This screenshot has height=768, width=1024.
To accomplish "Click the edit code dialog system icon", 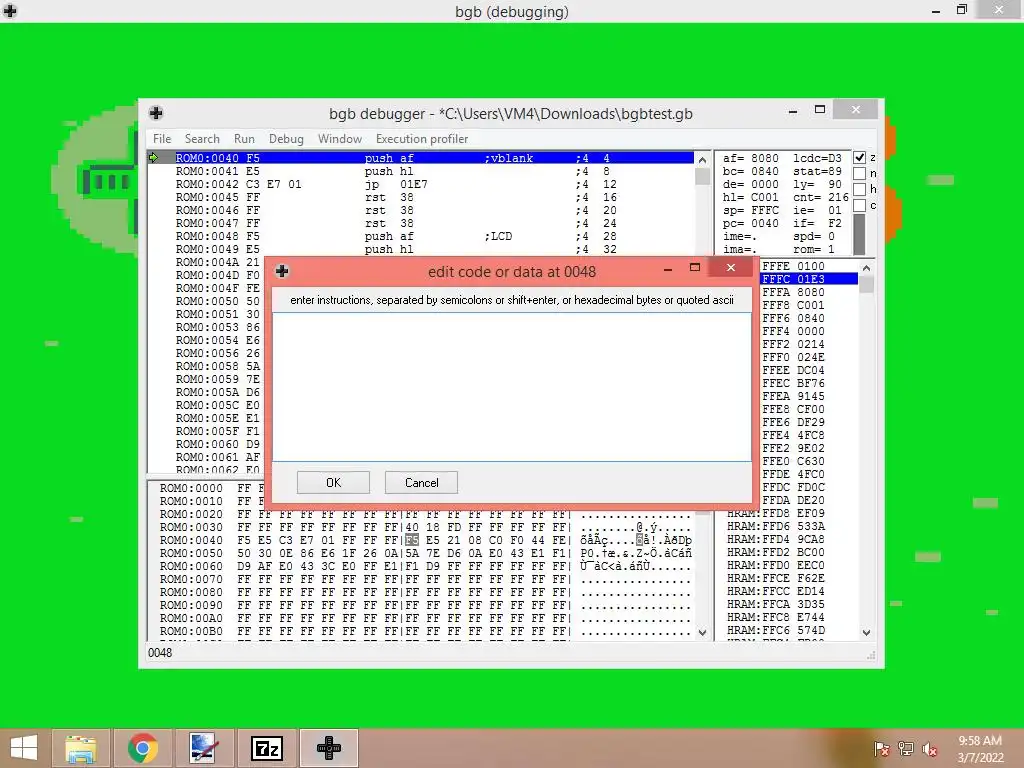I will [282, 271].
